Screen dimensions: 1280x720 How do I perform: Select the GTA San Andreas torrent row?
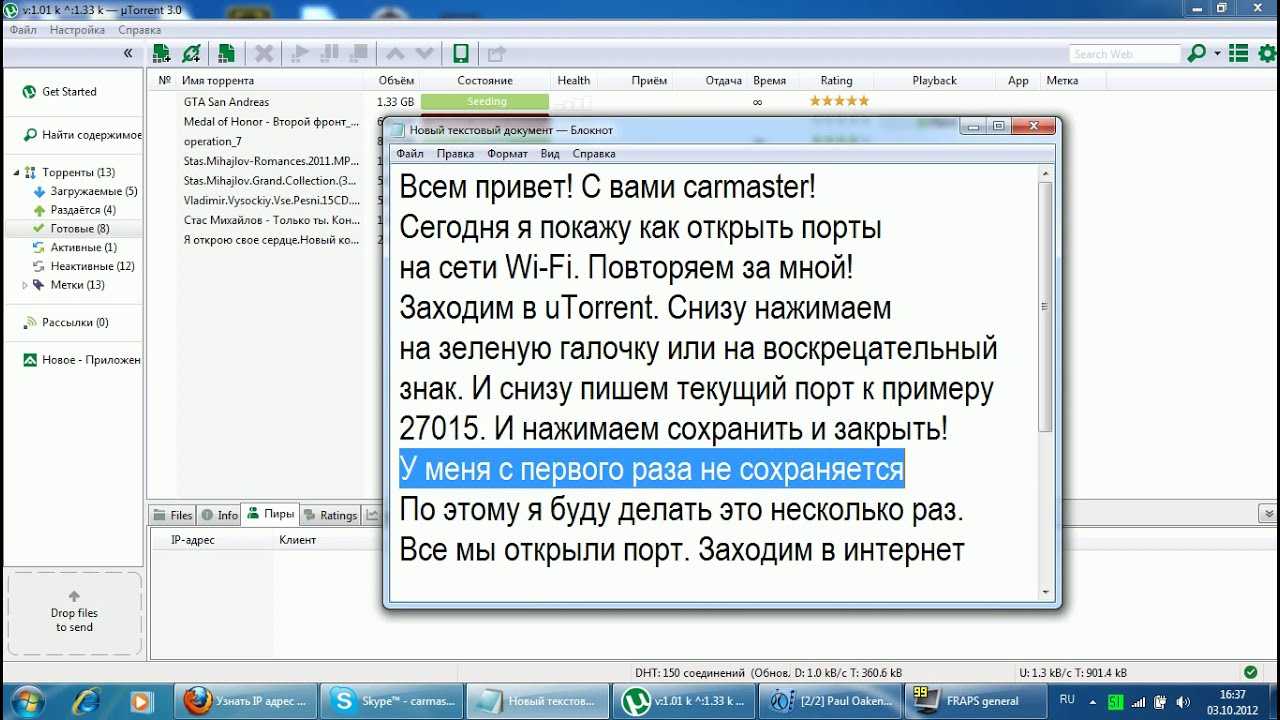226,102
